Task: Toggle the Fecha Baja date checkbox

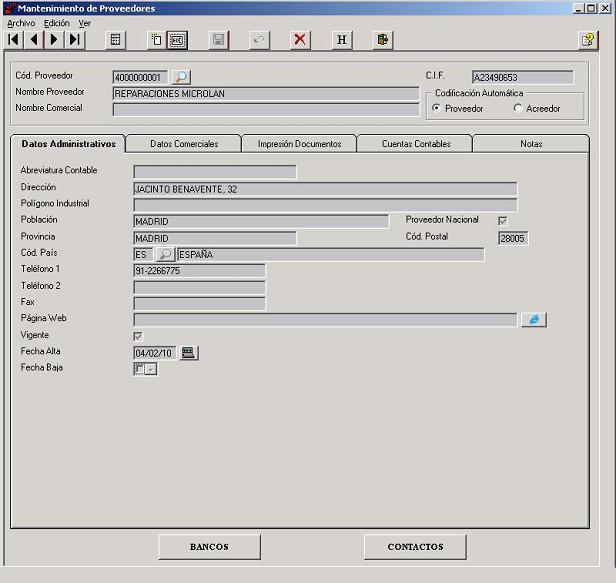Action: point(139,368)
